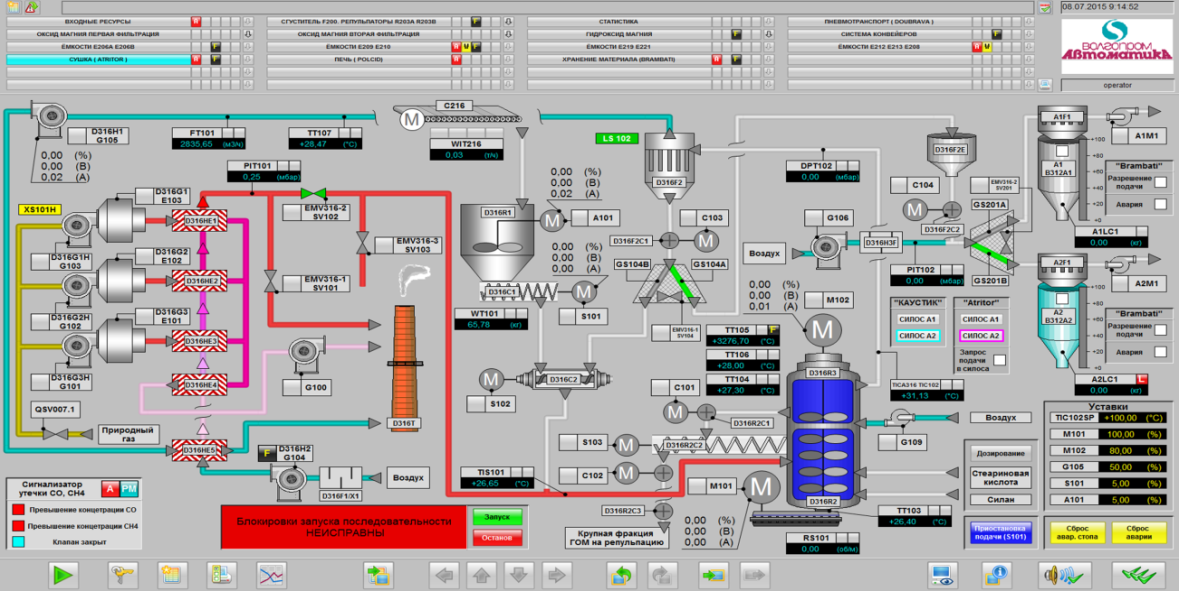This screenshot has width=1179, height=591.
Task: Toggle the A2 'Авария' checkbox
Action: pos(1161,351)
